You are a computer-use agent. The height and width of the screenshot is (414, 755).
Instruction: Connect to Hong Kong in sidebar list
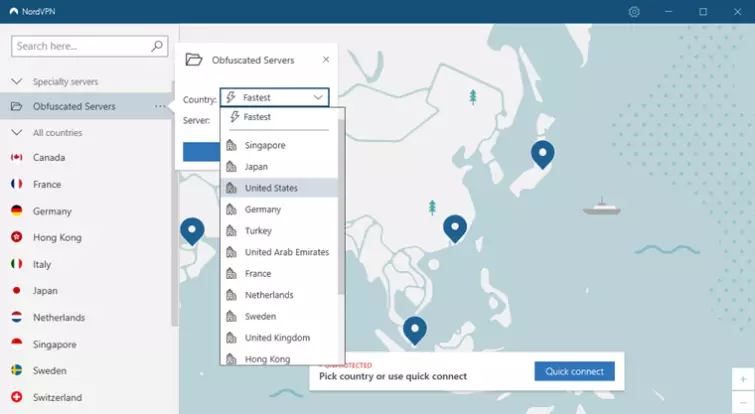pos(57,237)
